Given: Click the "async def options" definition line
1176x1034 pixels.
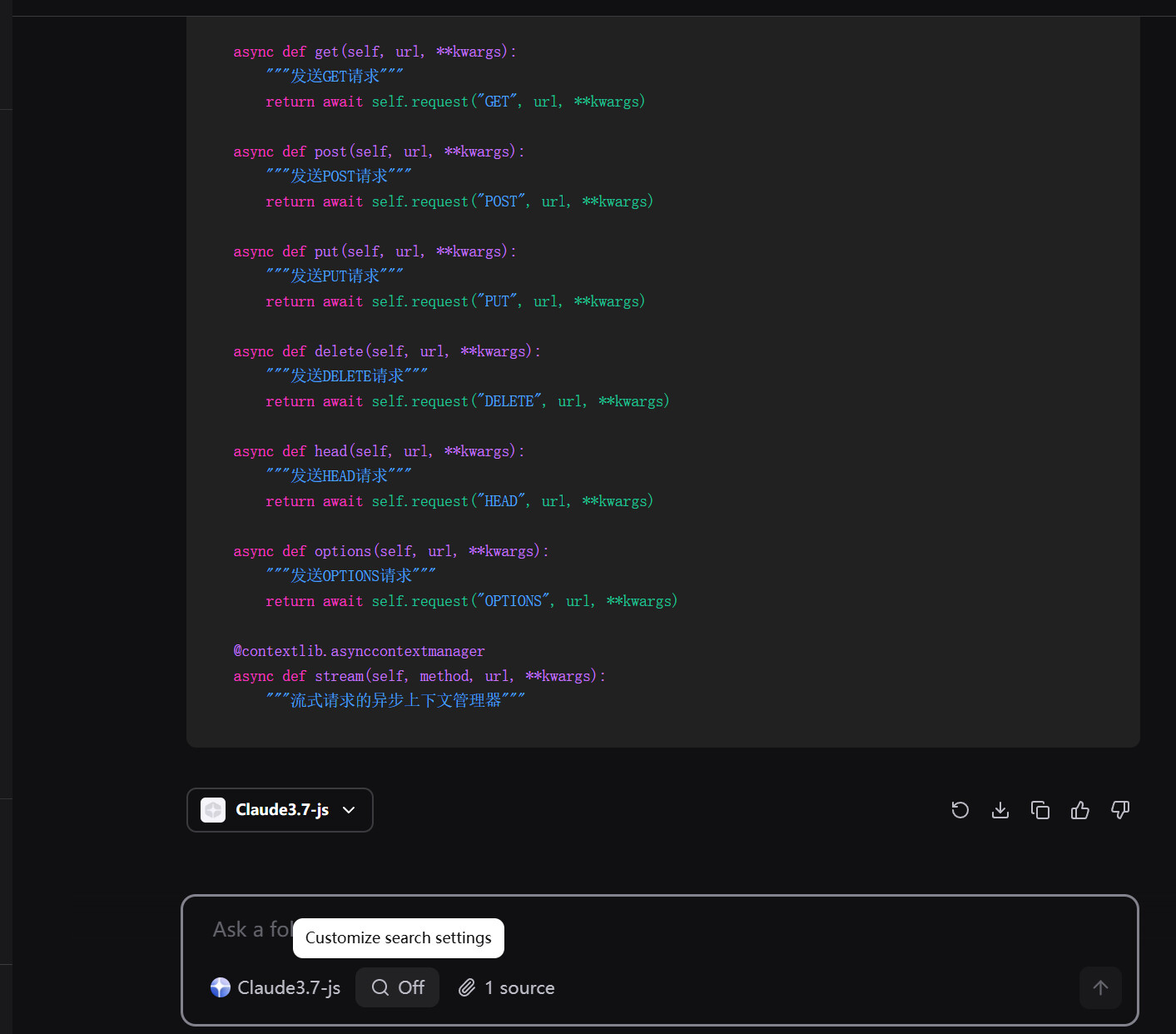Looking at the screenshot, I should (x=390, y=551).
